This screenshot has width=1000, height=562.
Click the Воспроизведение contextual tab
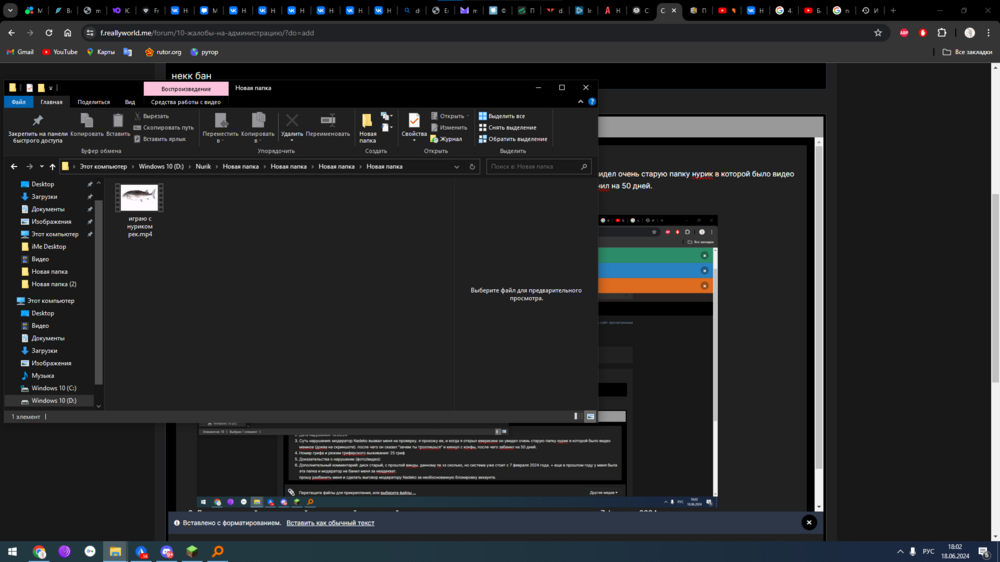coord(186,89)
